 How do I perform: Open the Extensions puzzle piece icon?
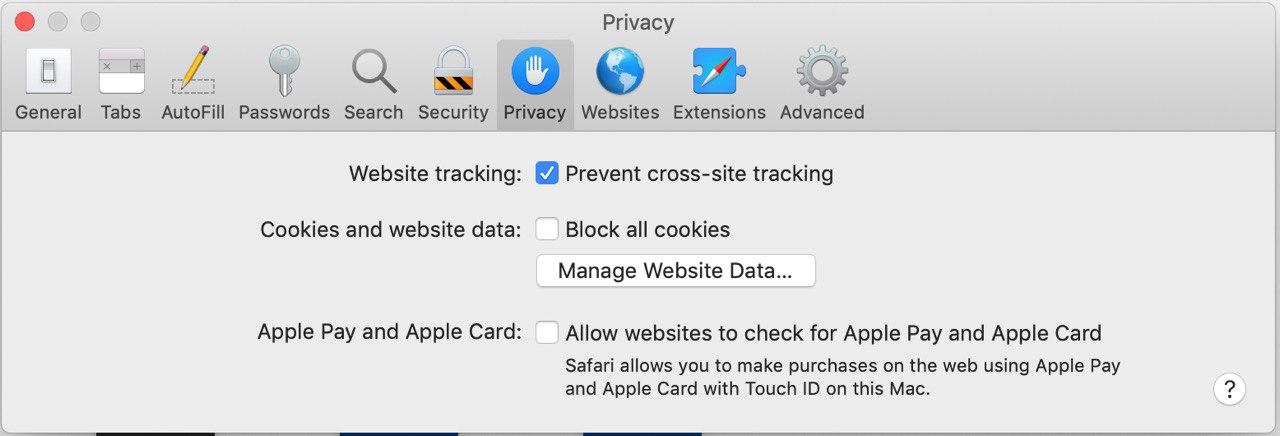719,72
